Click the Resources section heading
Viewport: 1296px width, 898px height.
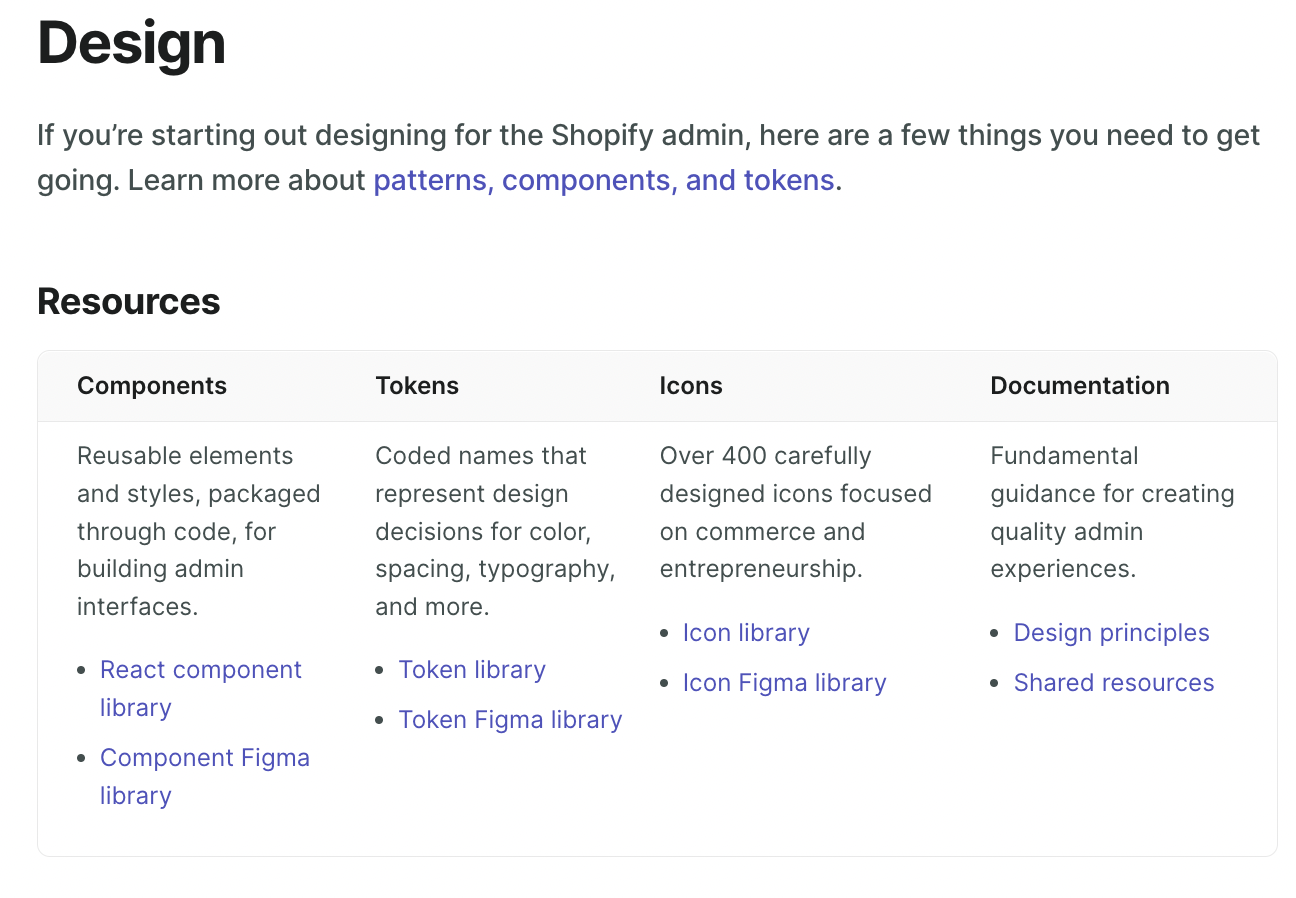pyautogui.click(x=129, y=302)
